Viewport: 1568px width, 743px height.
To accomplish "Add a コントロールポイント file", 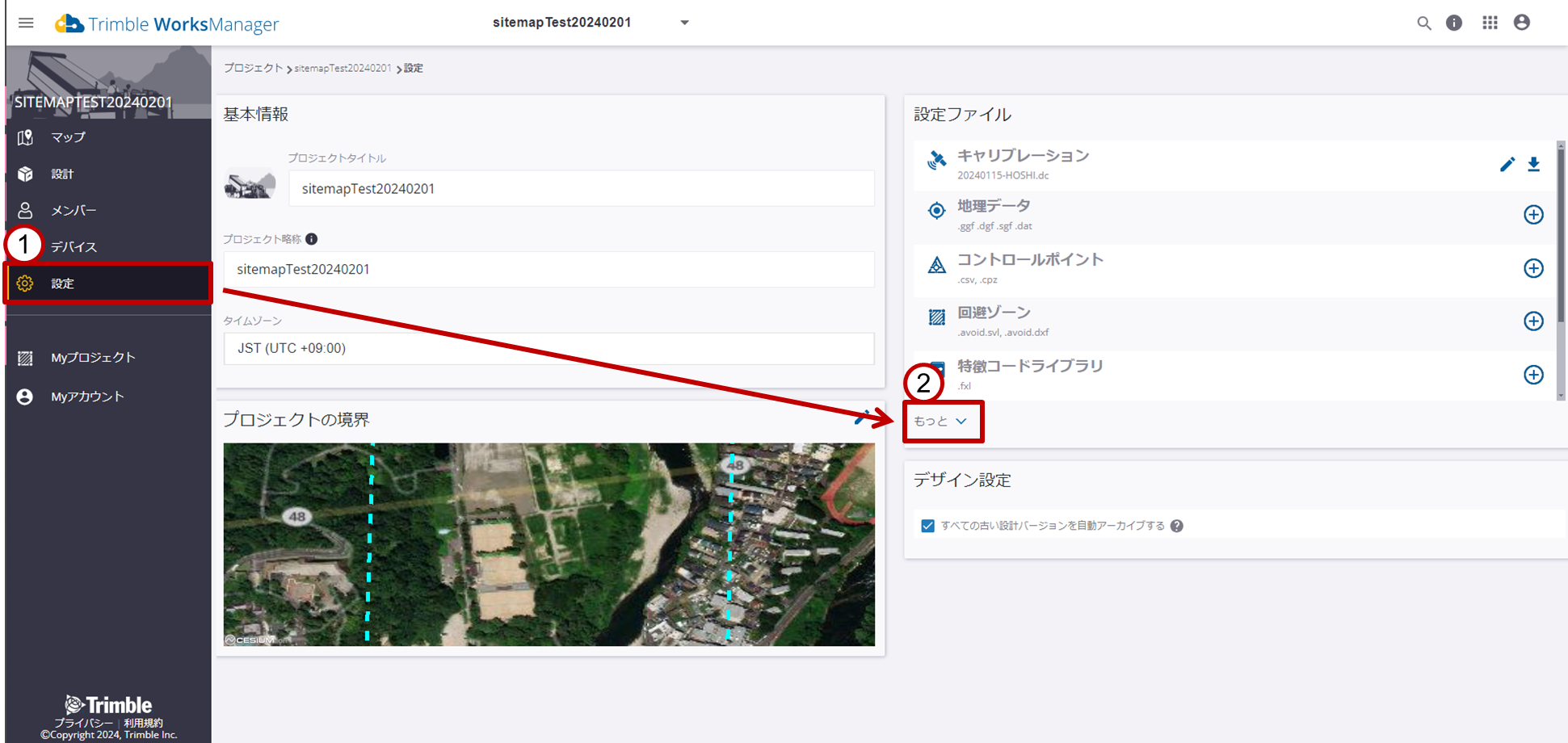I will tap(1533, 268).
